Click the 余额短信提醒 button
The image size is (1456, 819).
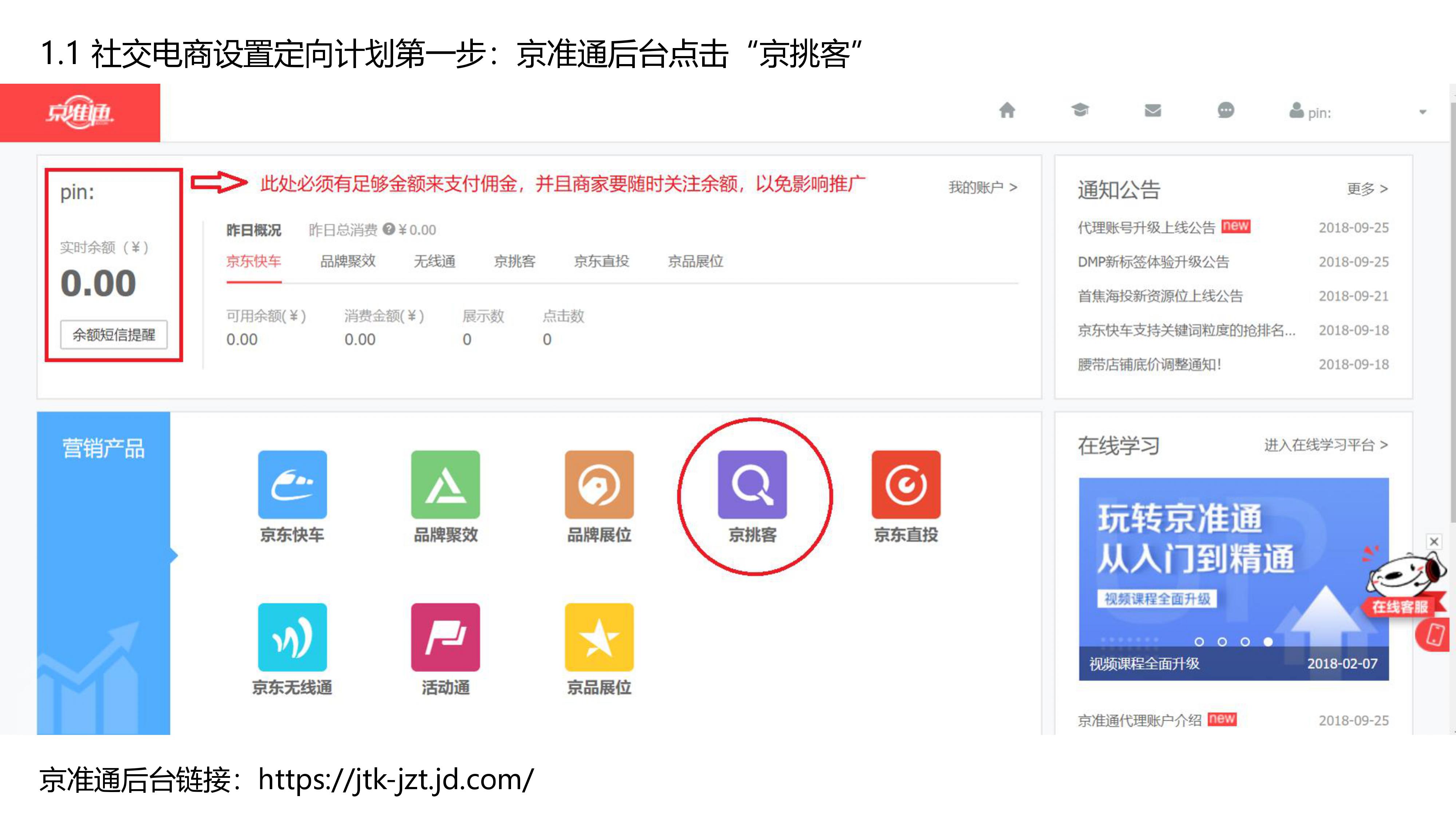point(114,335)
